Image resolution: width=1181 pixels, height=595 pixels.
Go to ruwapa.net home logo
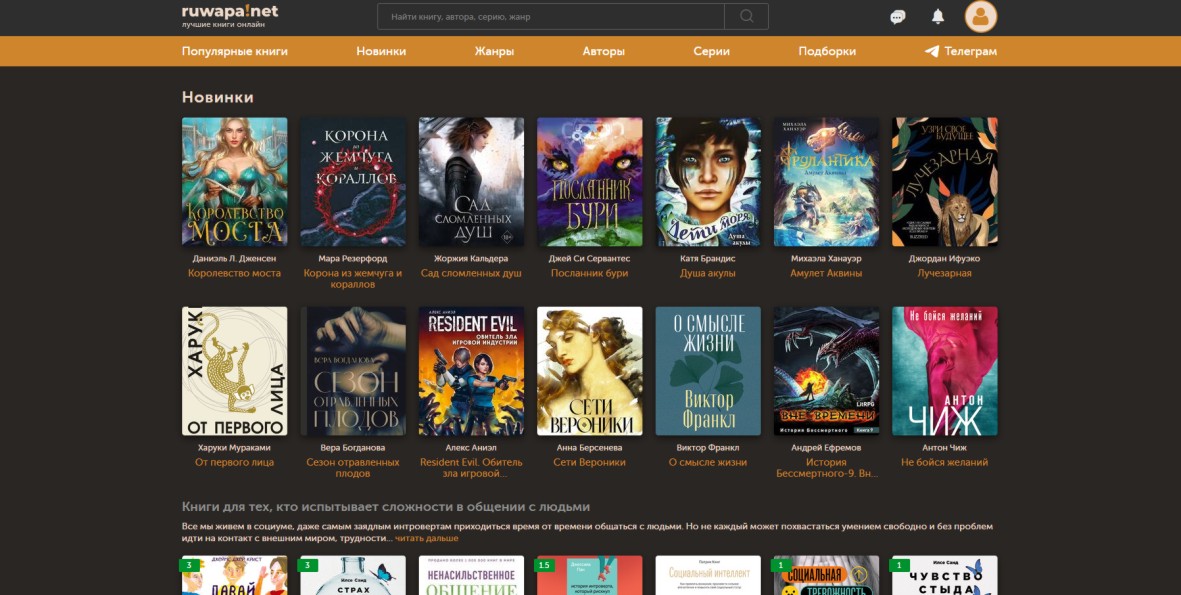230,15
